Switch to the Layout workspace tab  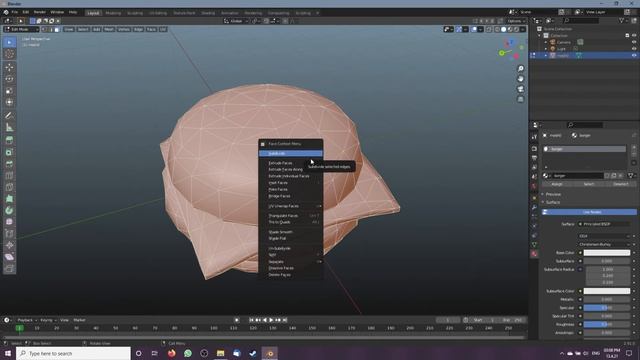(x=93, y=13)
